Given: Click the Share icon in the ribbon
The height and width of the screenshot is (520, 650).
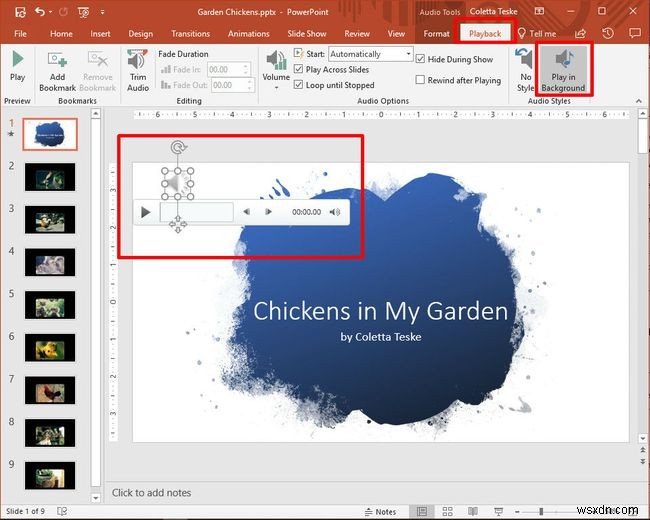Looking at the screenshot, I should 581,34.
